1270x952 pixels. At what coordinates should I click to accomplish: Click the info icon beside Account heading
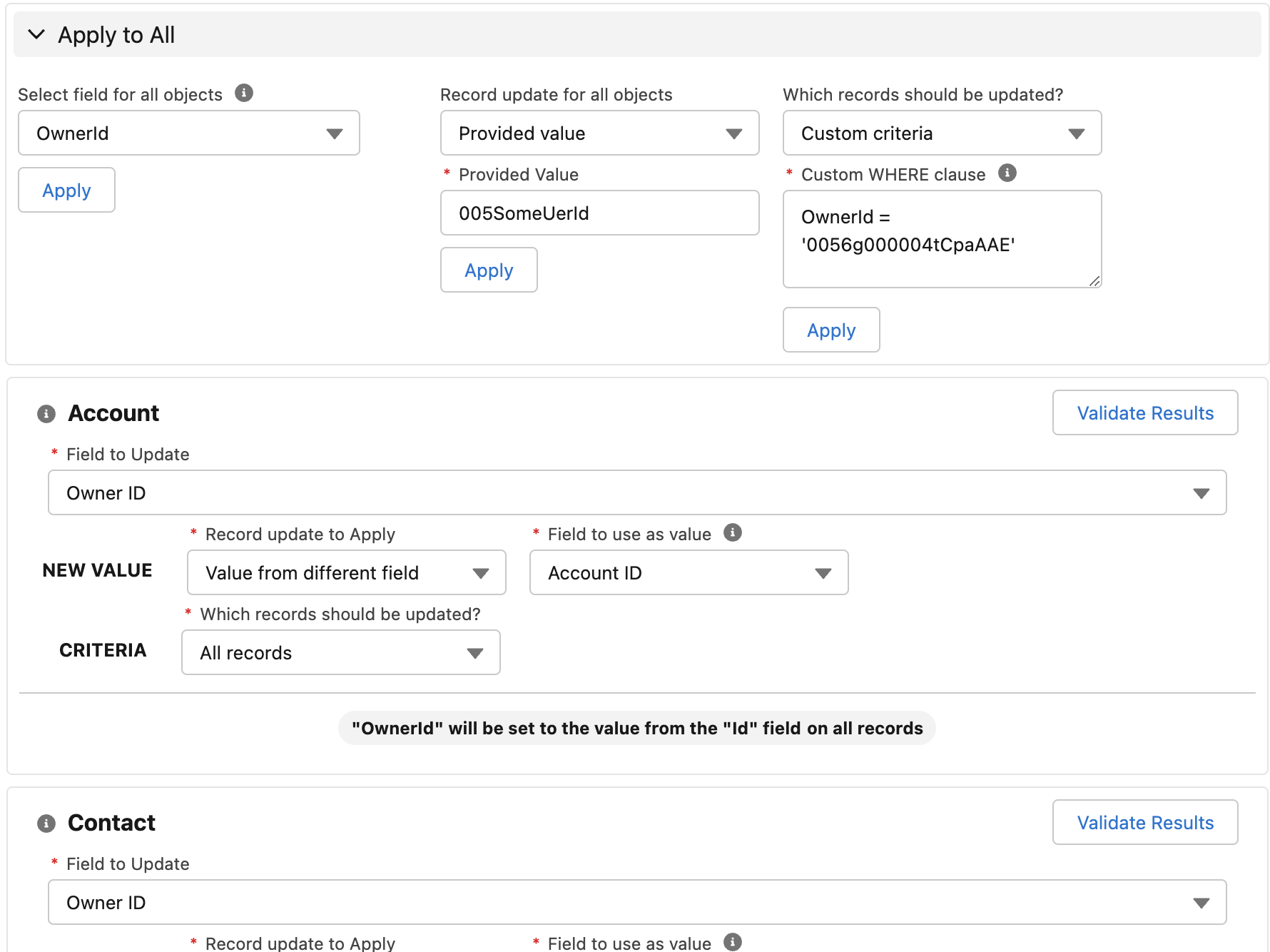click(x=46, y=414)
